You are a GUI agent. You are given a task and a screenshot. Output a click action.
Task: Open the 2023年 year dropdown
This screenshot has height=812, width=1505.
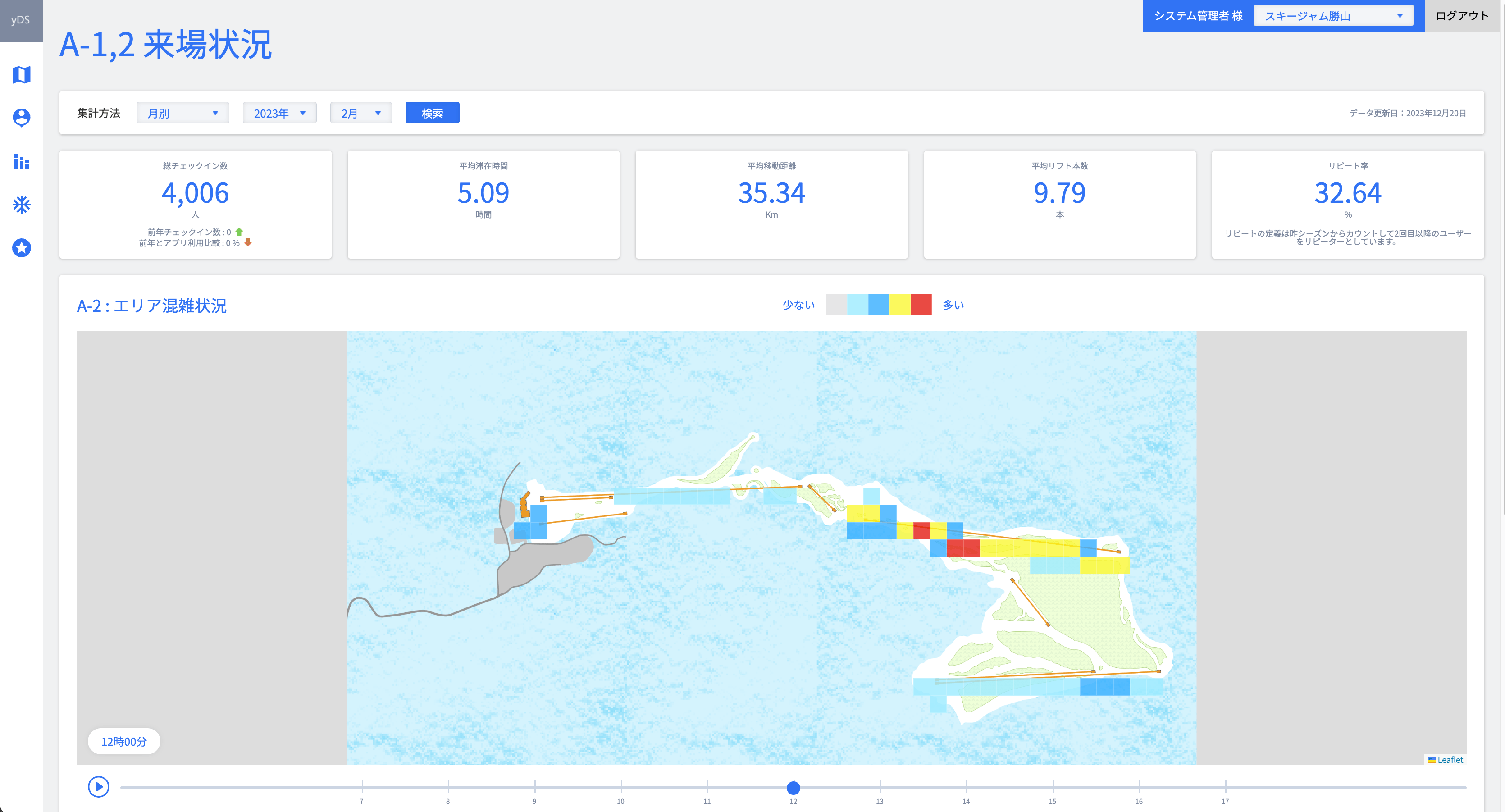pyautogui.click(x=279, y=114)
